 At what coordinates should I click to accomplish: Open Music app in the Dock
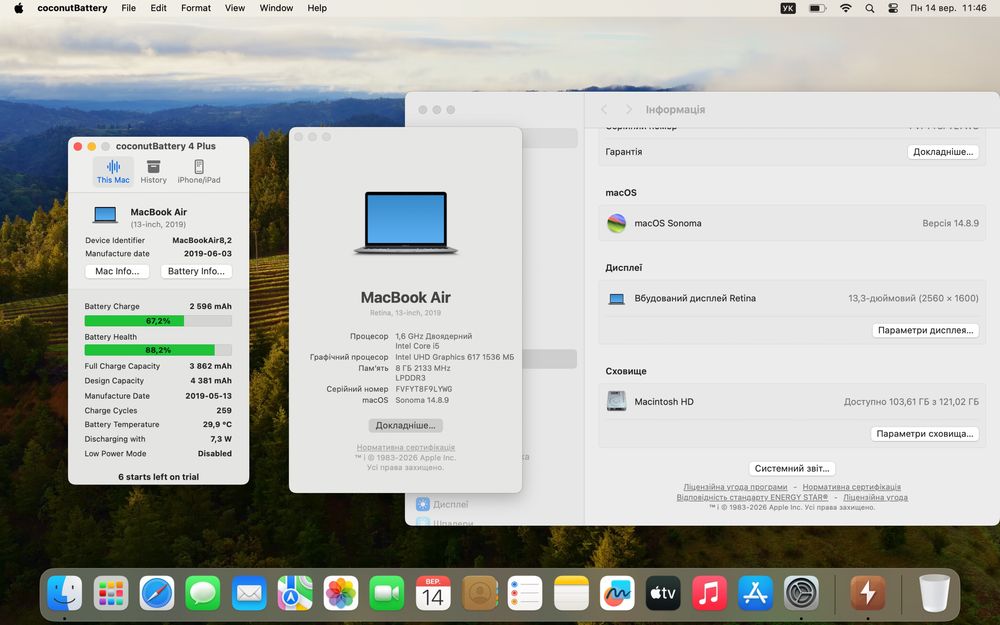pos(709,593)
